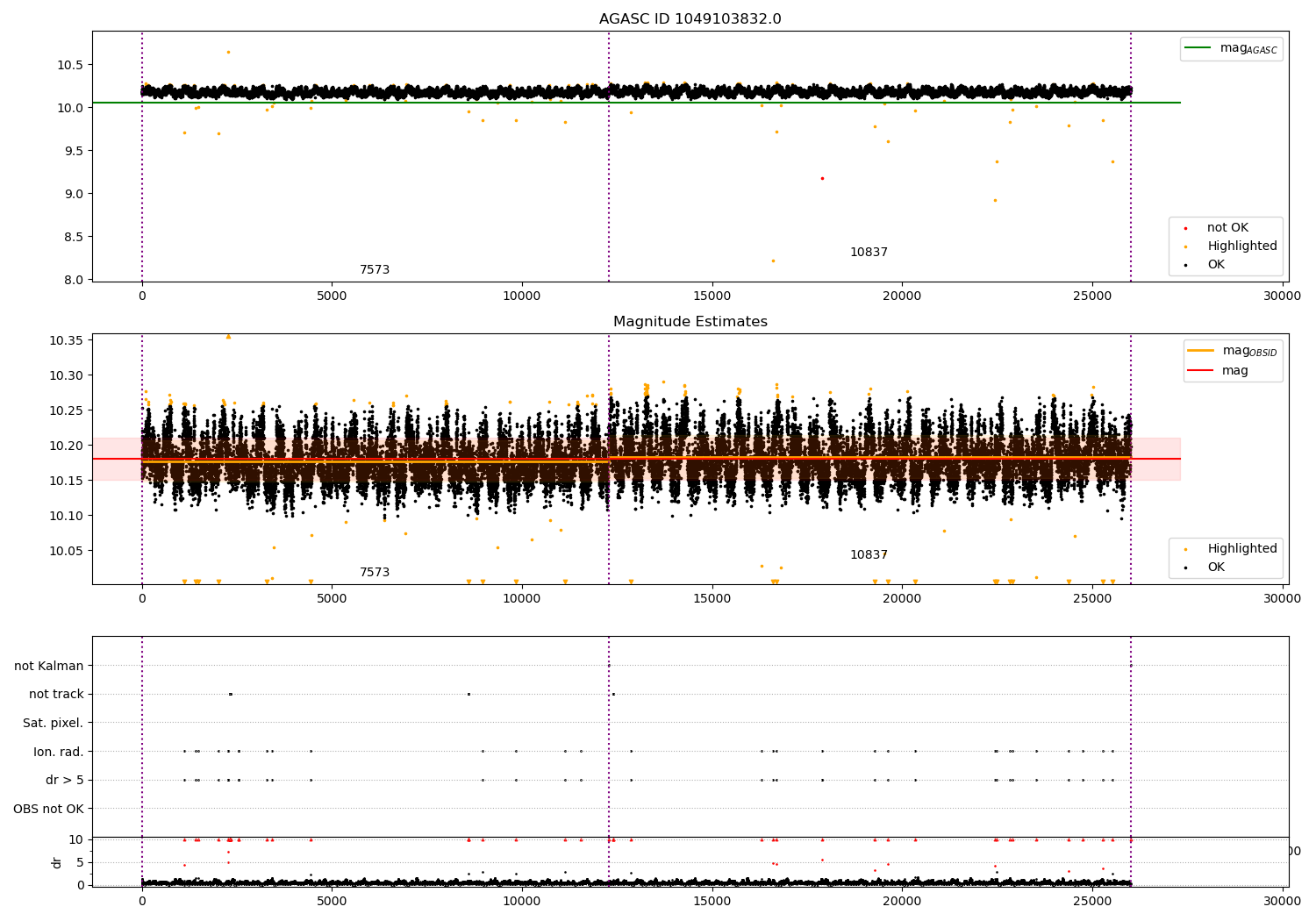This screenshot has width=1316, height=921.
Task: Click the 'OBS not OK' row label
Action: (x=49, y=809)
